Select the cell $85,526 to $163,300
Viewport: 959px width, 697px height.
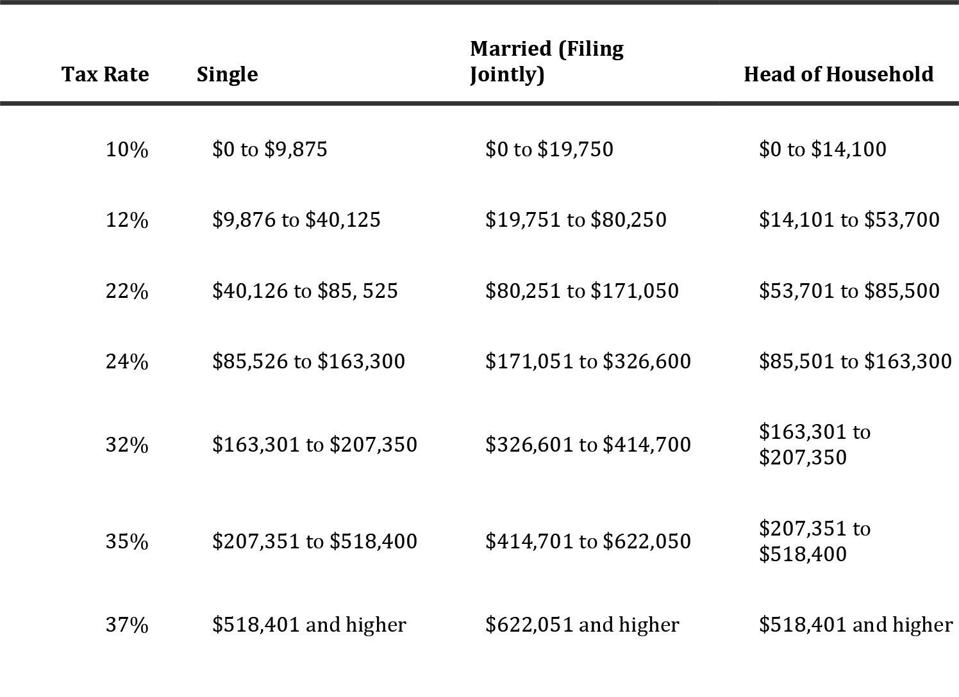(308, 361)
